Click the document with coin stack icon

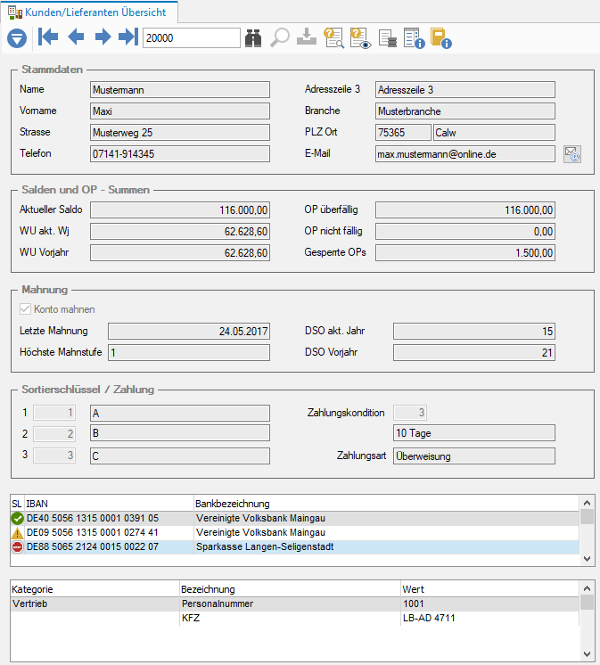388,38
